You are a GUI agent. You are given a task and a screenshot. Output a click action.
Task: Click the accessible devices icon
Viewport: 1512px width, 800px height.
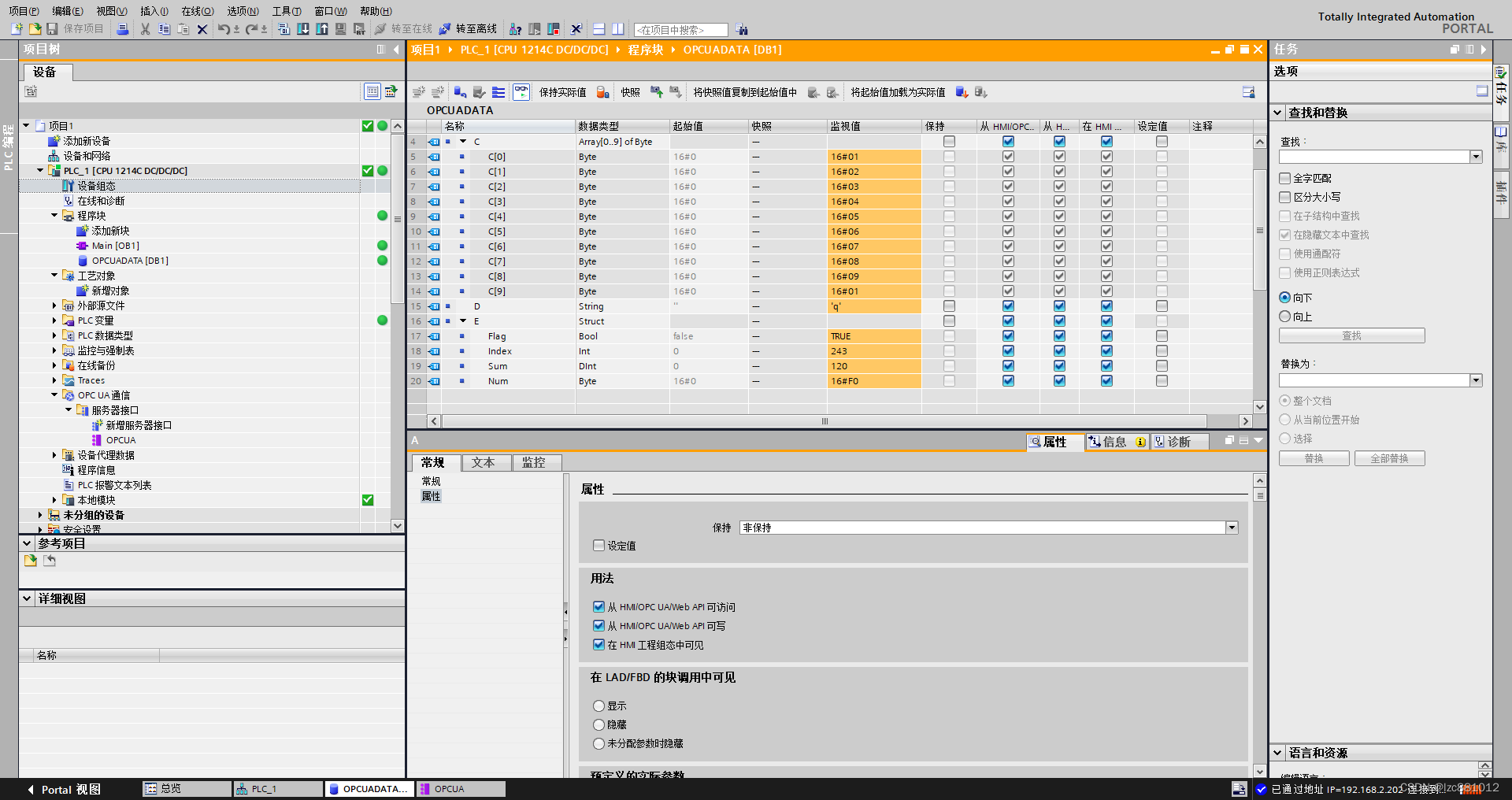pyautogui.click(x=516, y=29)
